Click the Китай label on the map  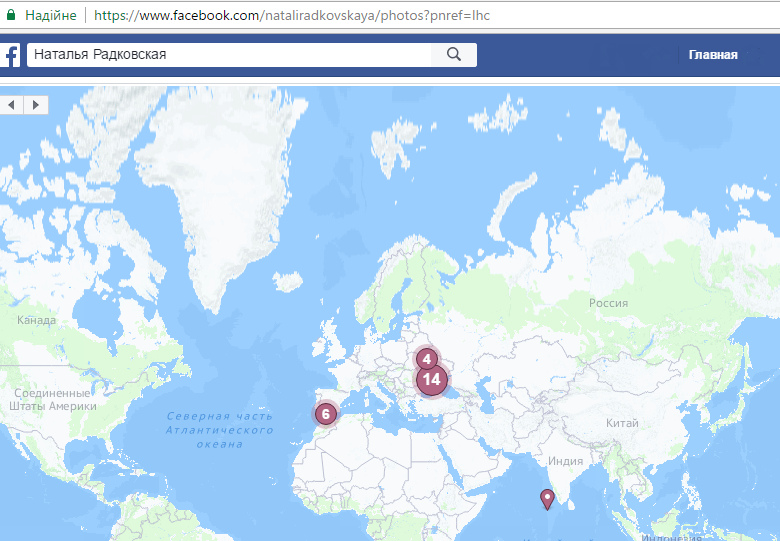pyautogui.click(x=621, y=423)
